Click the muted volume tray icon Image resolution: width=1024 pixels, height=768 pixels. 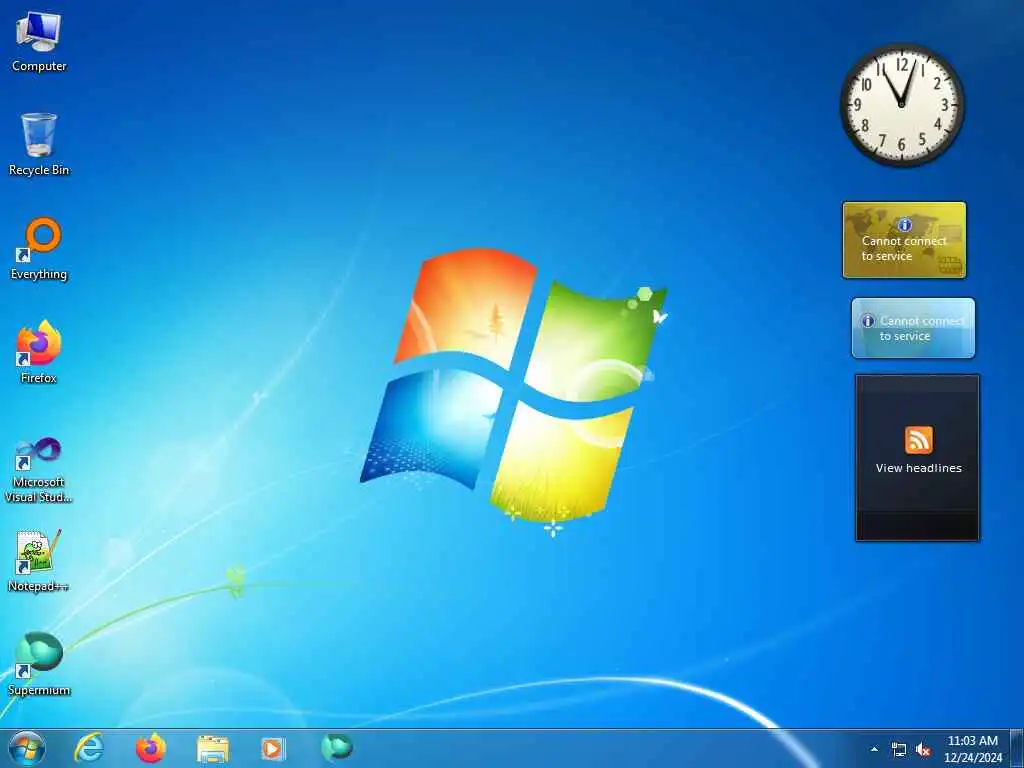(x=923, y=750)
